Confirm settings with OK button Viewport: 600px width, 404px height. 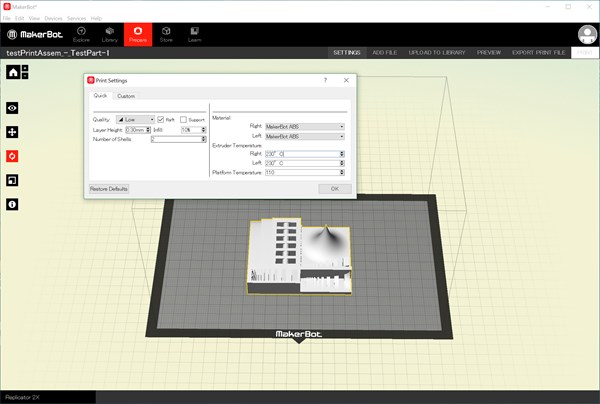coord(335,189)
